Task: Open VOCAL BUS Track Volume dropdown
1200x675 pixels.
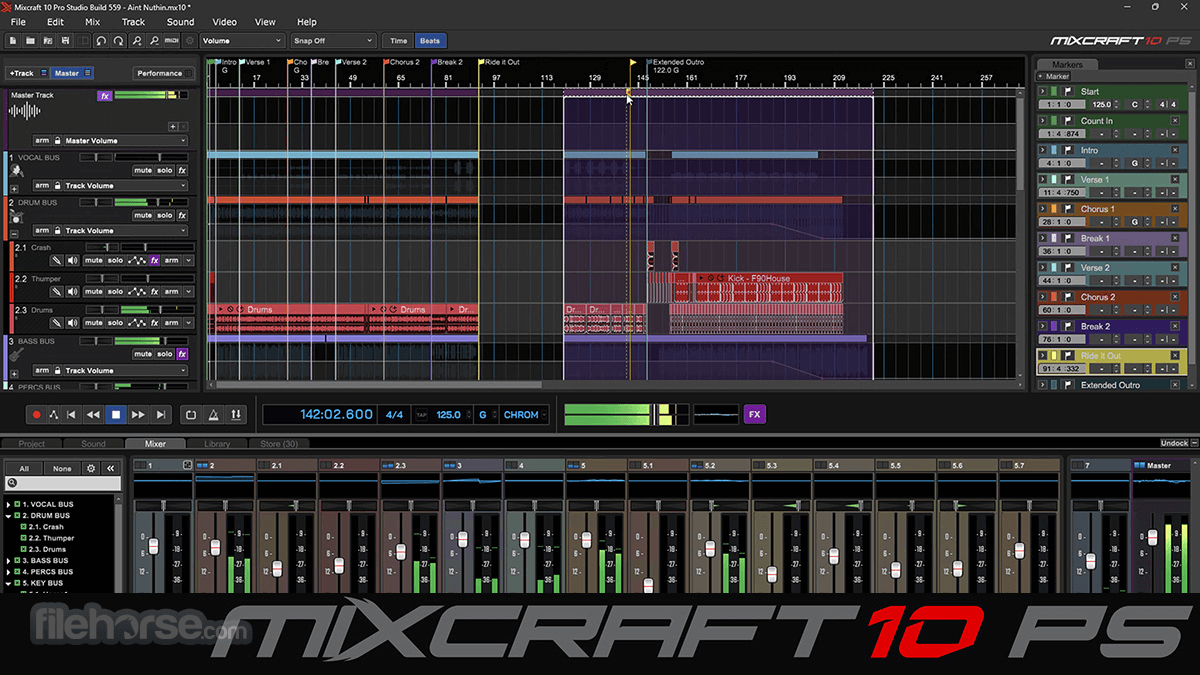Action: pos(126,185)
